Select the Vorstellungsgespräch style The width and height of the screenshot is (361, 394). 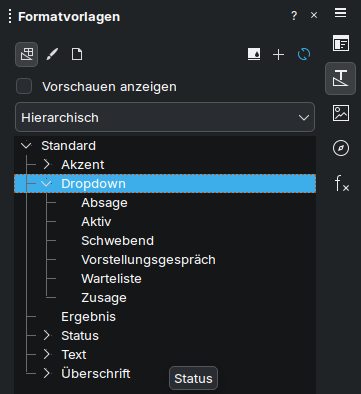point(148,260)
